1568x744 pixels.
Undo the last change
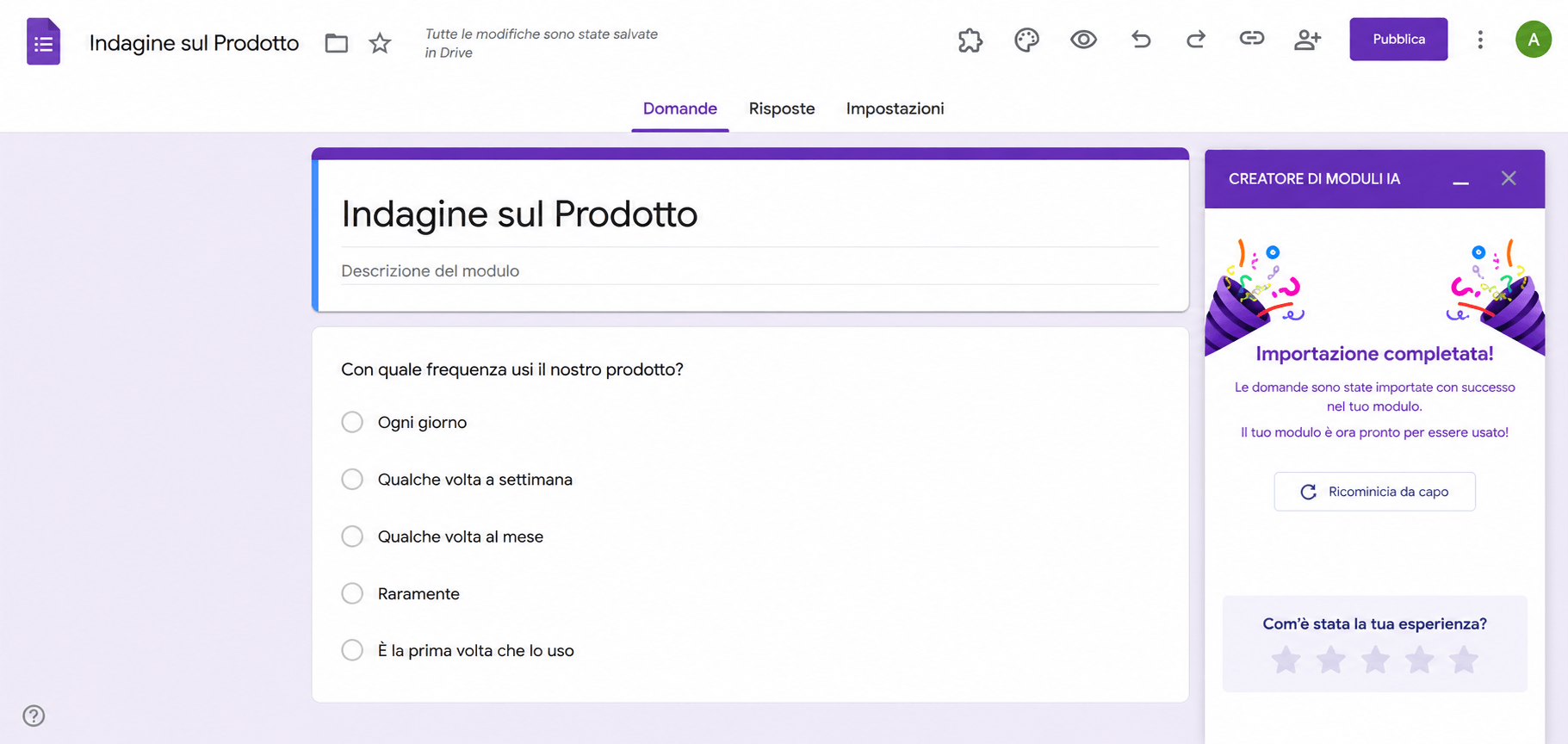coord(1141,40)
